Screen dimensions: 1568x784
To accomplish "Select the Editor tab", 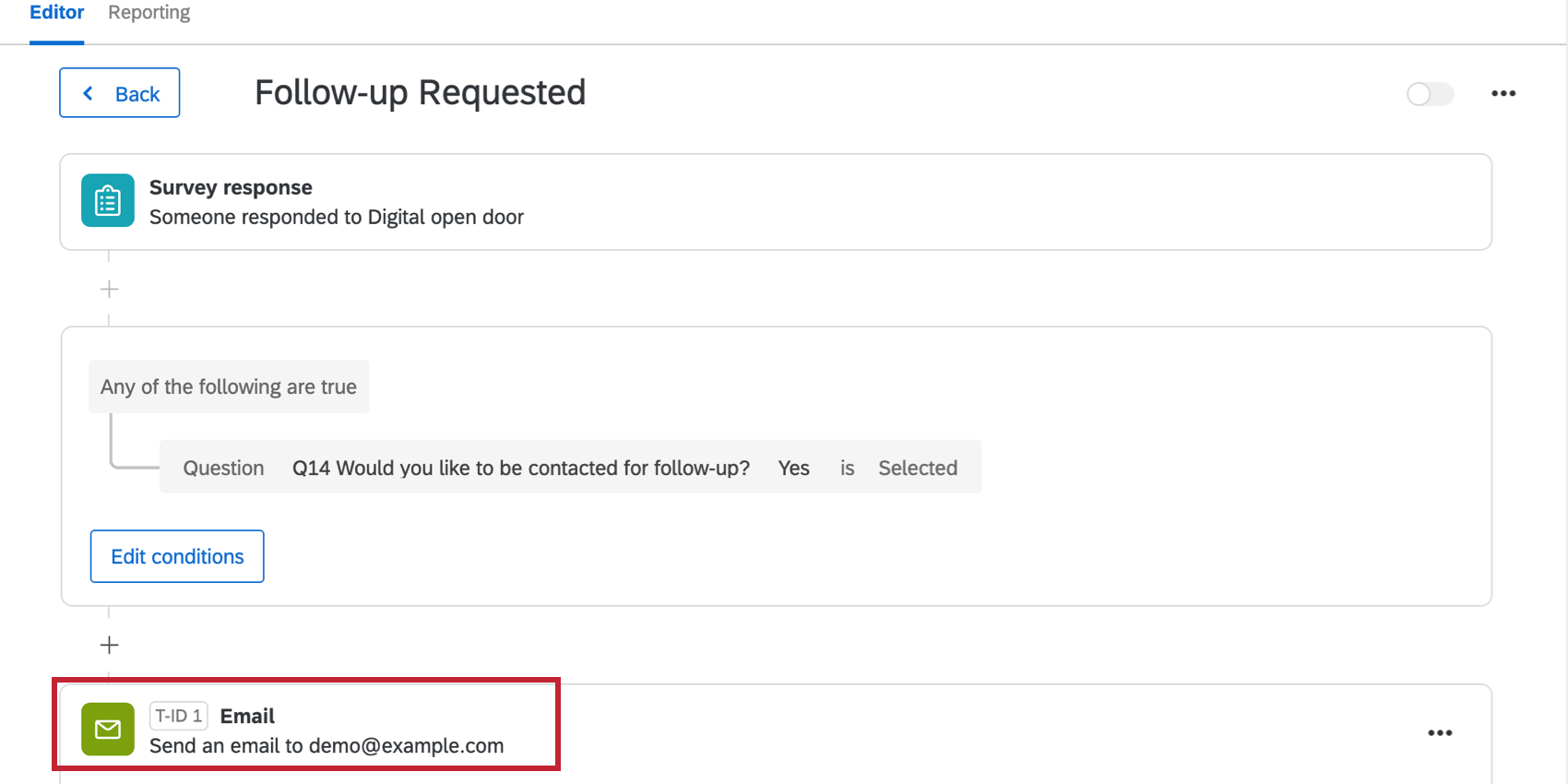I will [x=56, y=13].
